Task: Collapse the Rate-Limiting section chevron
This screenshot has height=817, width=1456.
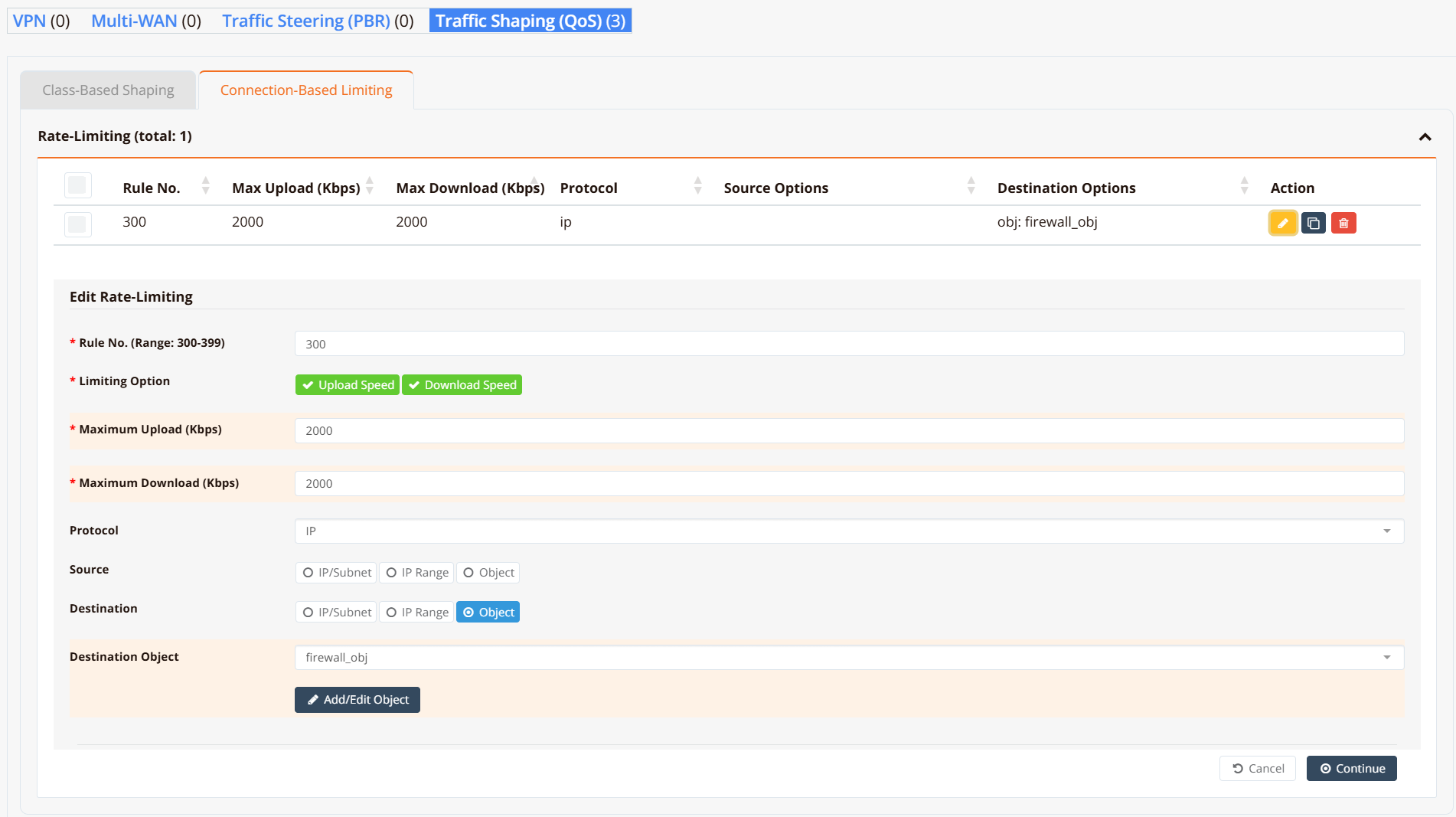Action: [1425, 137]
